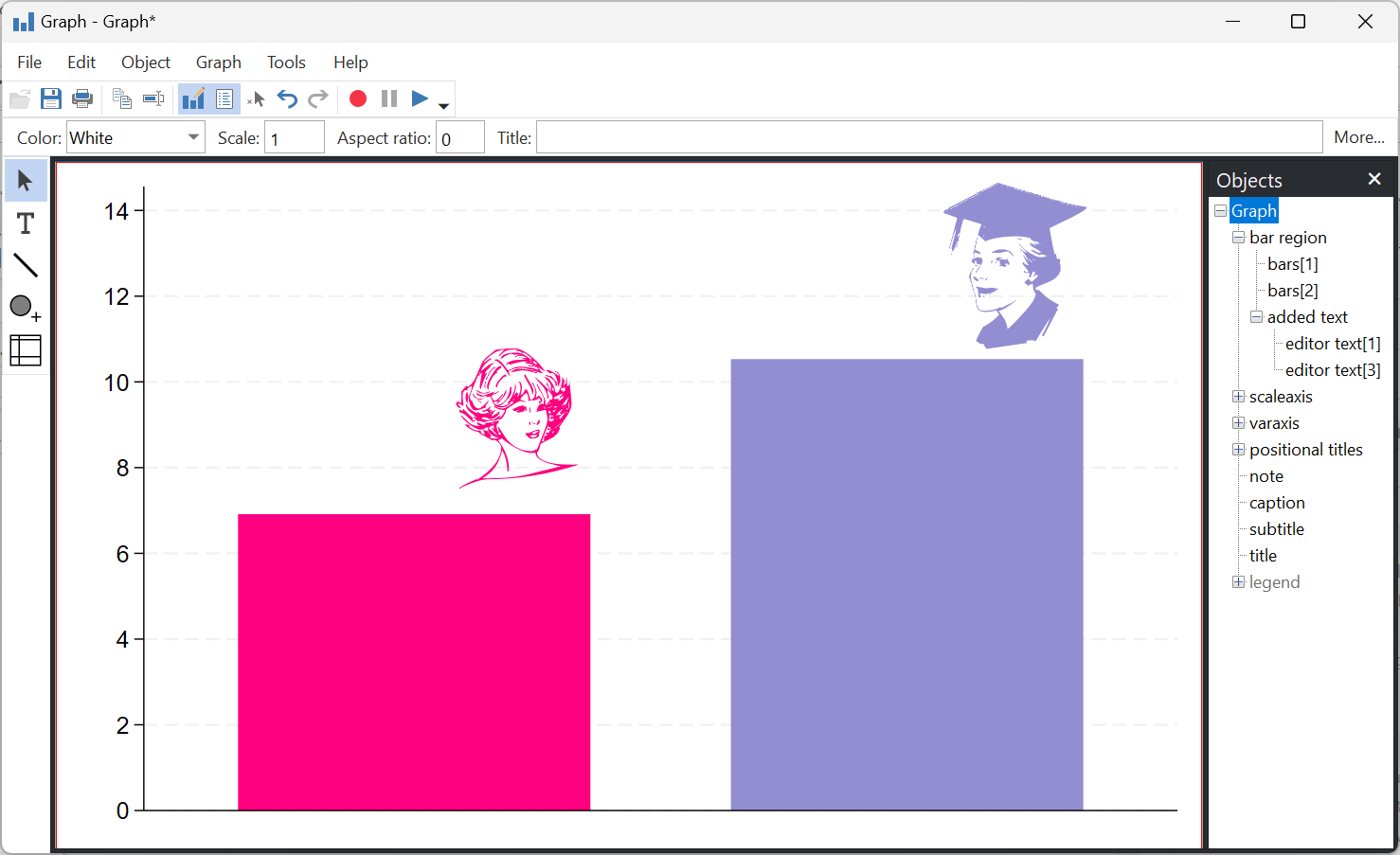The height and width of the screenshot is (855, 1400).
Task: Open the Graph menu
Action: (x=218, y=62)
